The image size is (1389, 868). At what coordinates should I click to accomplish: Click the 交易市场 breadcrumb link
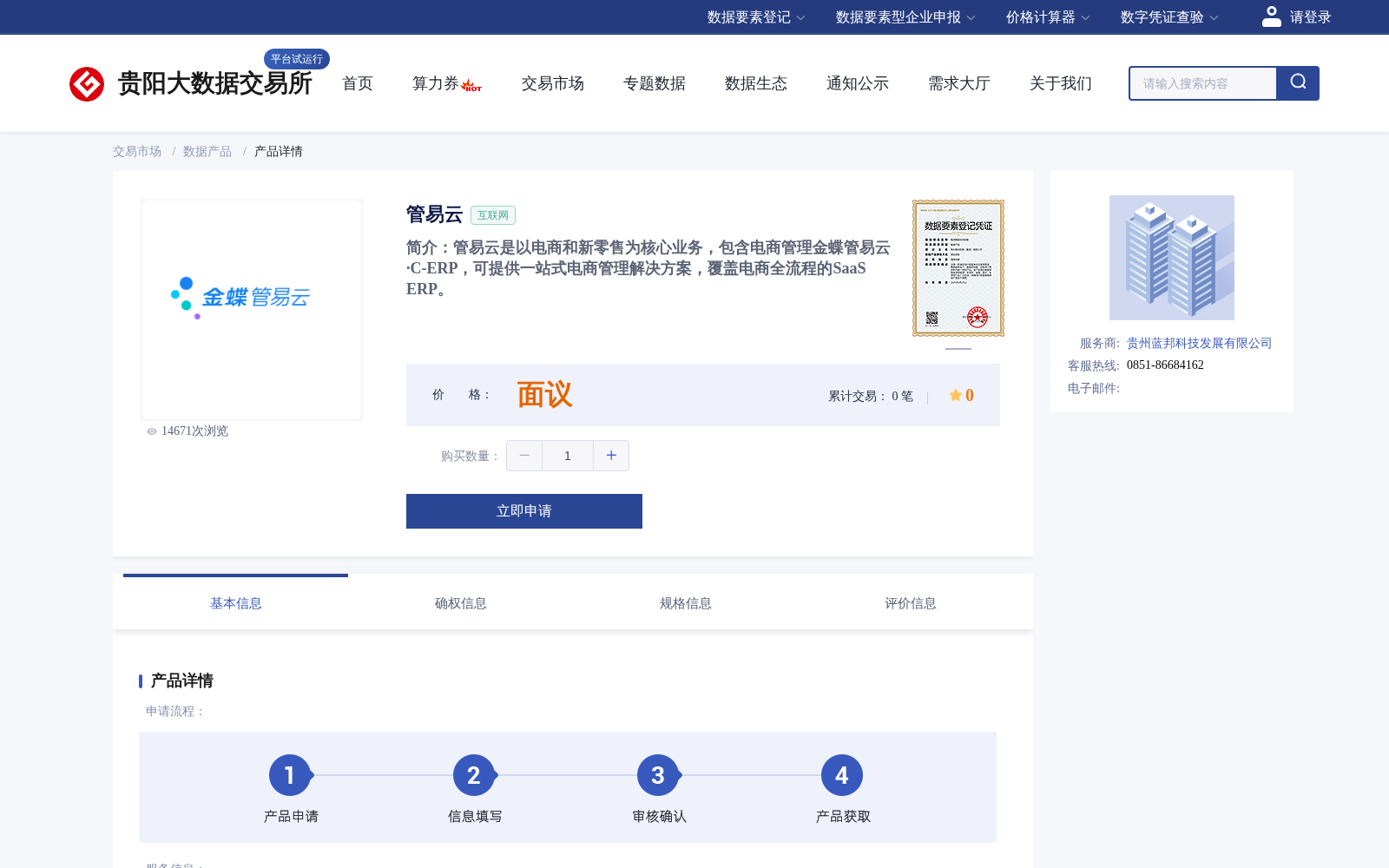[x=137, y=151]
